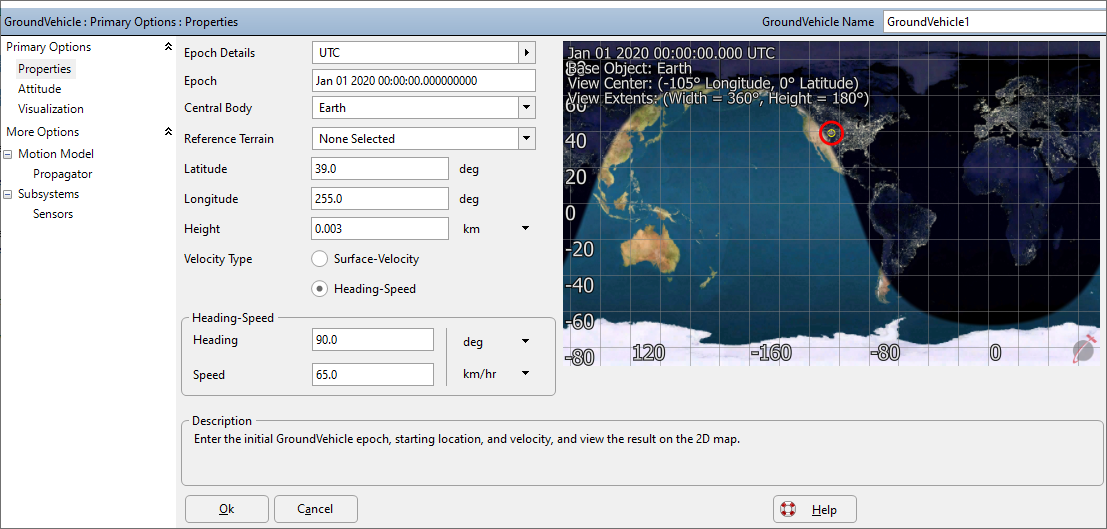Select the Surface-Velocity radio button
Viewport: 1107px width, 529px height.
click(320, 259)
